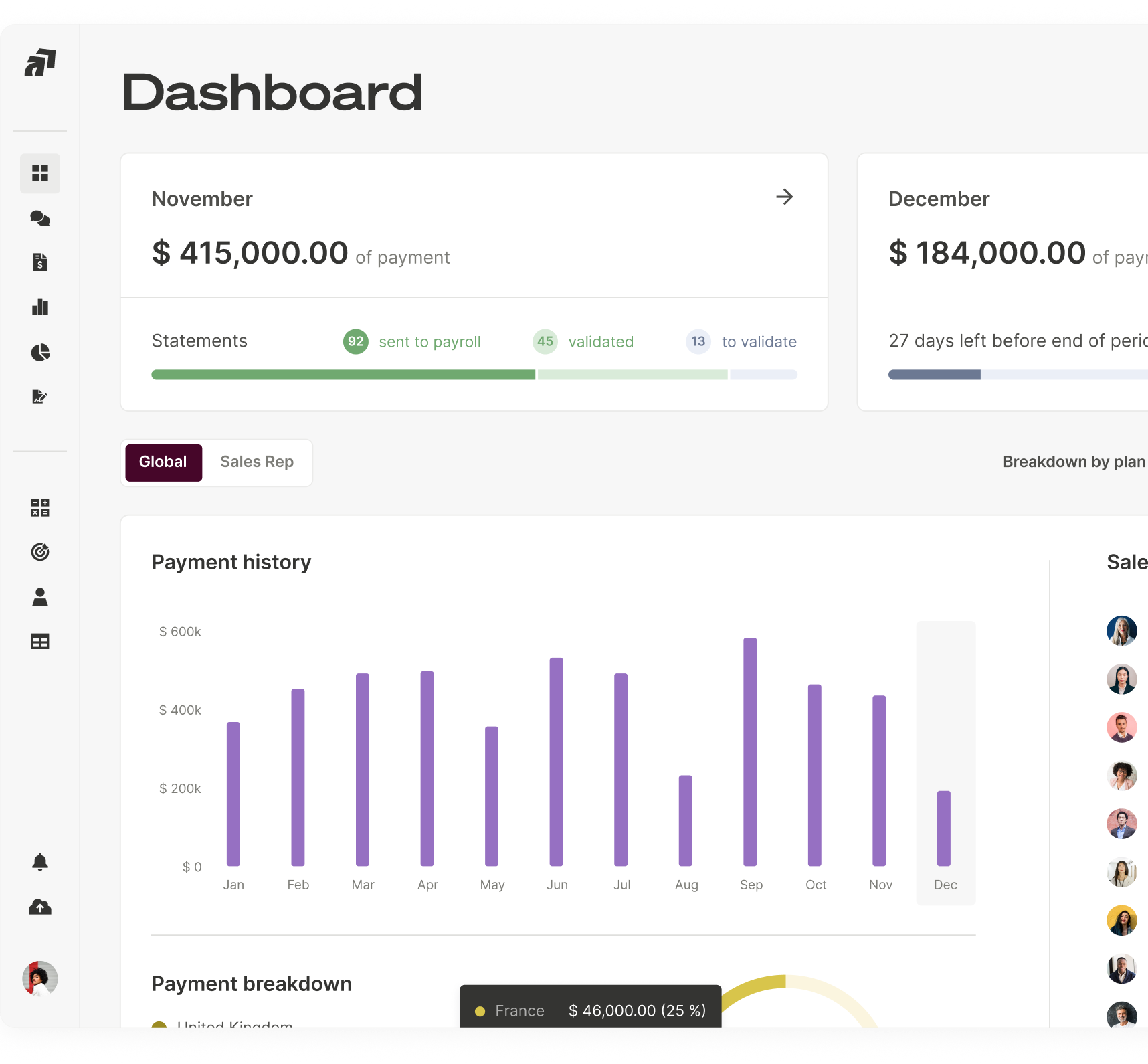Click the Aug bar in chart

click(x=686, y=820)
